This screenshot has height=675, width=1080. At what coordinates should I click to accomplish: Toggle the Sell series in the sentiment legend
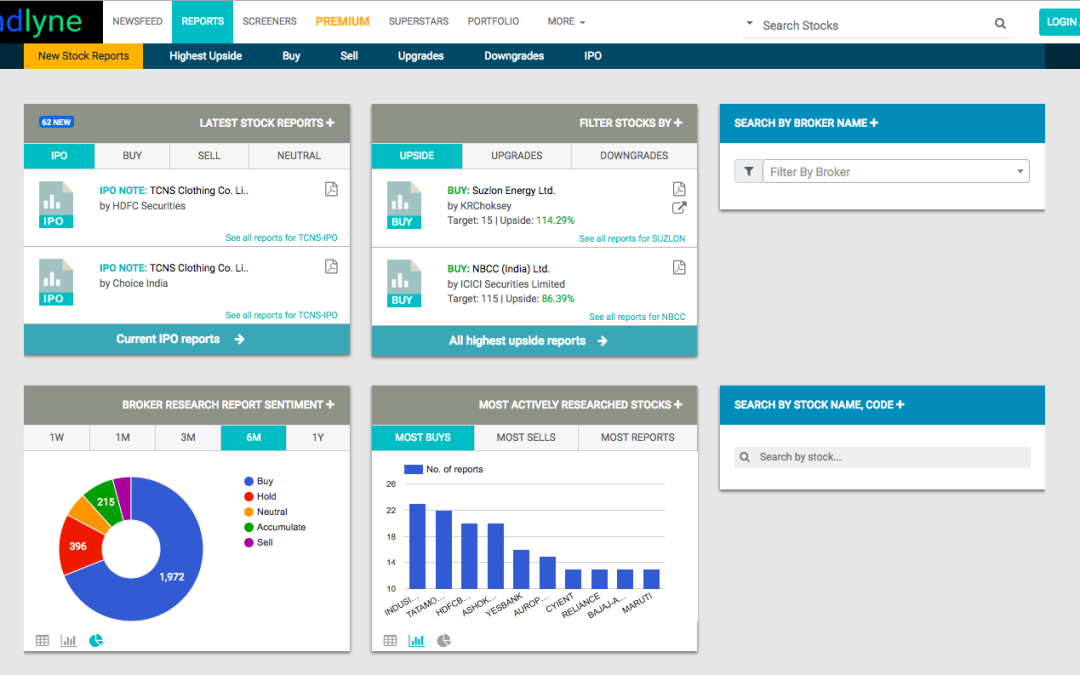[x=259, y=543]
